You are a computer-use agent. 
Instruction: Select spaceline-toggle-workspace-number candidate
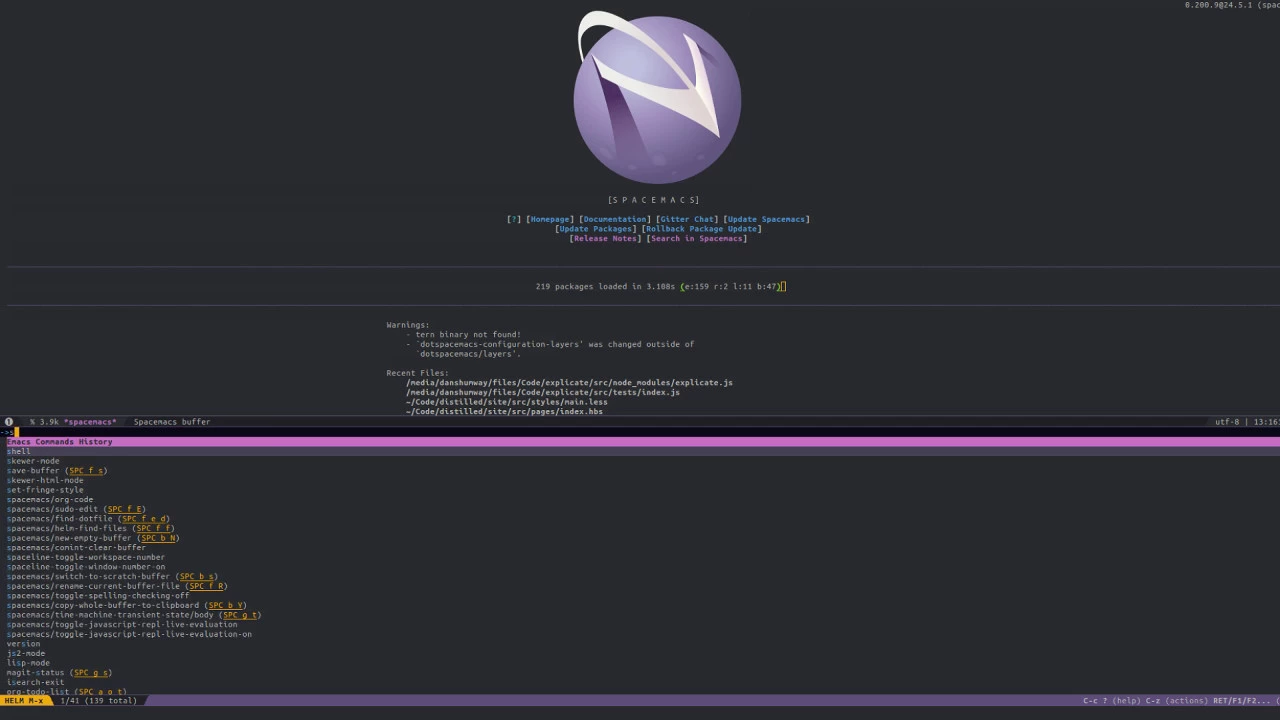pyautogui.click(x=86, y=557)
